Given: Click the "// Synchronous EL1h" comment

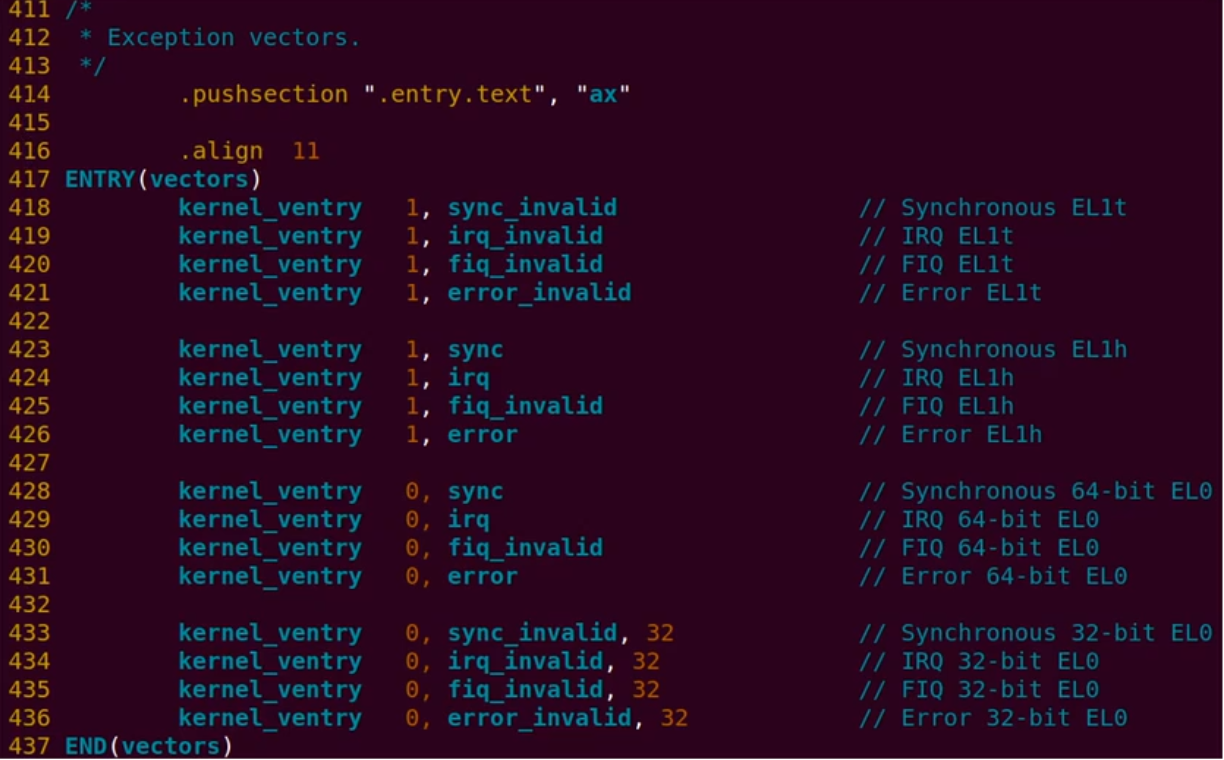Looking at the screenshot, I should click(x=993, y=350).
